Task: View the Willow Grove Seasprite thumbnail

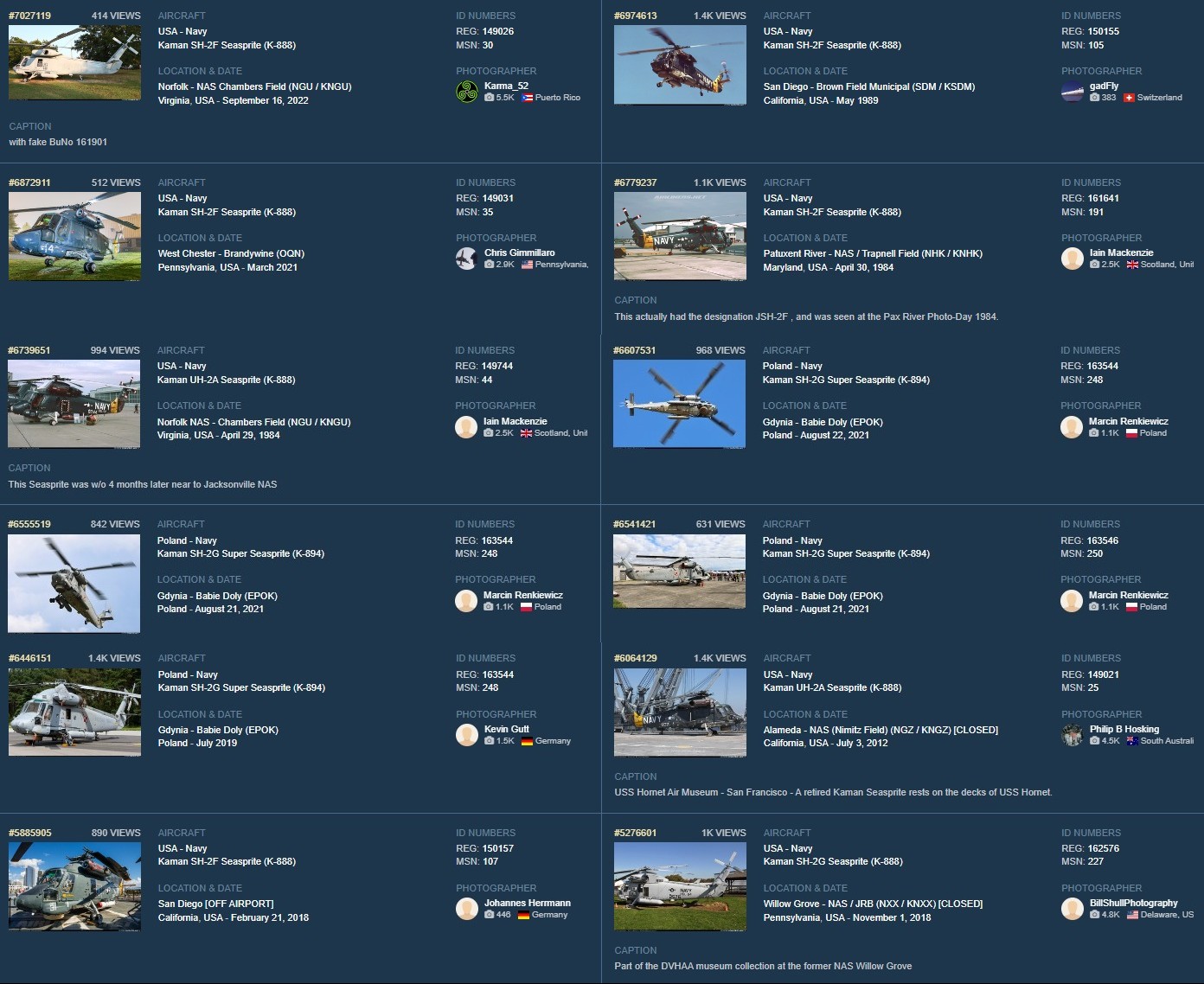Action: [x=680, y=885]
